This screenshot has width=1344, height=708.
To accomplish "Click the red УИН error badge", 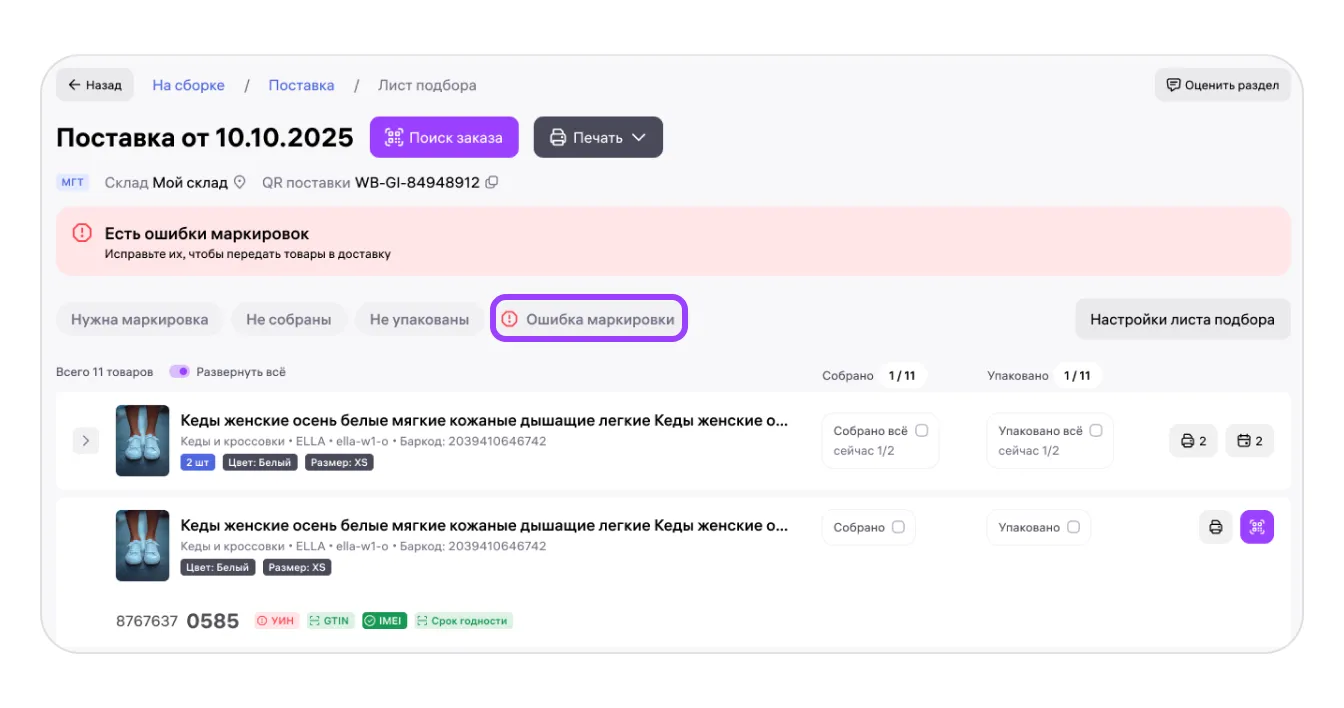I will [x=276, y=621].
